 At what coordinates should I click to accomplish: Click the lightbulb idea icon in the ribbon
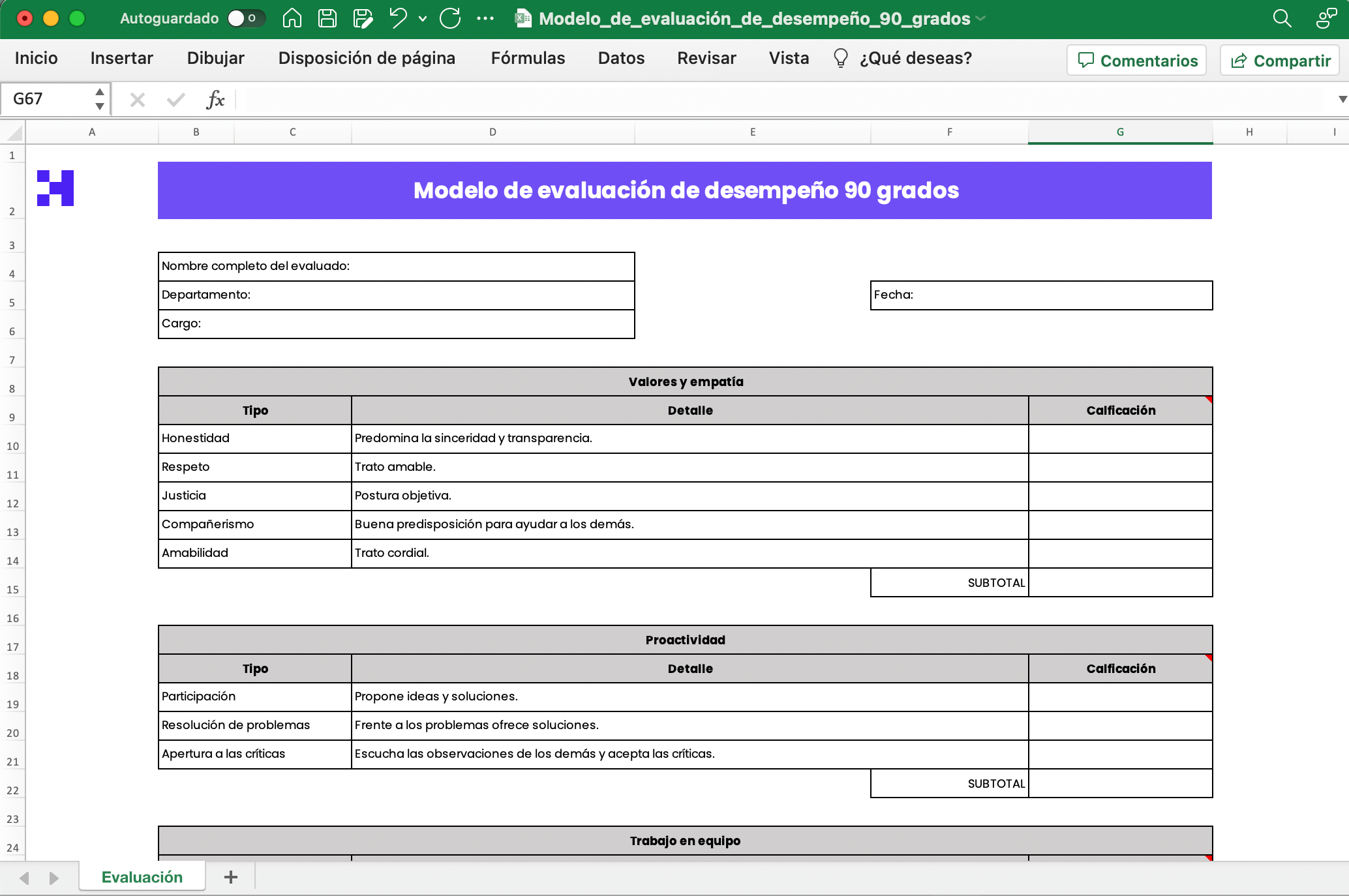point(840,58)
